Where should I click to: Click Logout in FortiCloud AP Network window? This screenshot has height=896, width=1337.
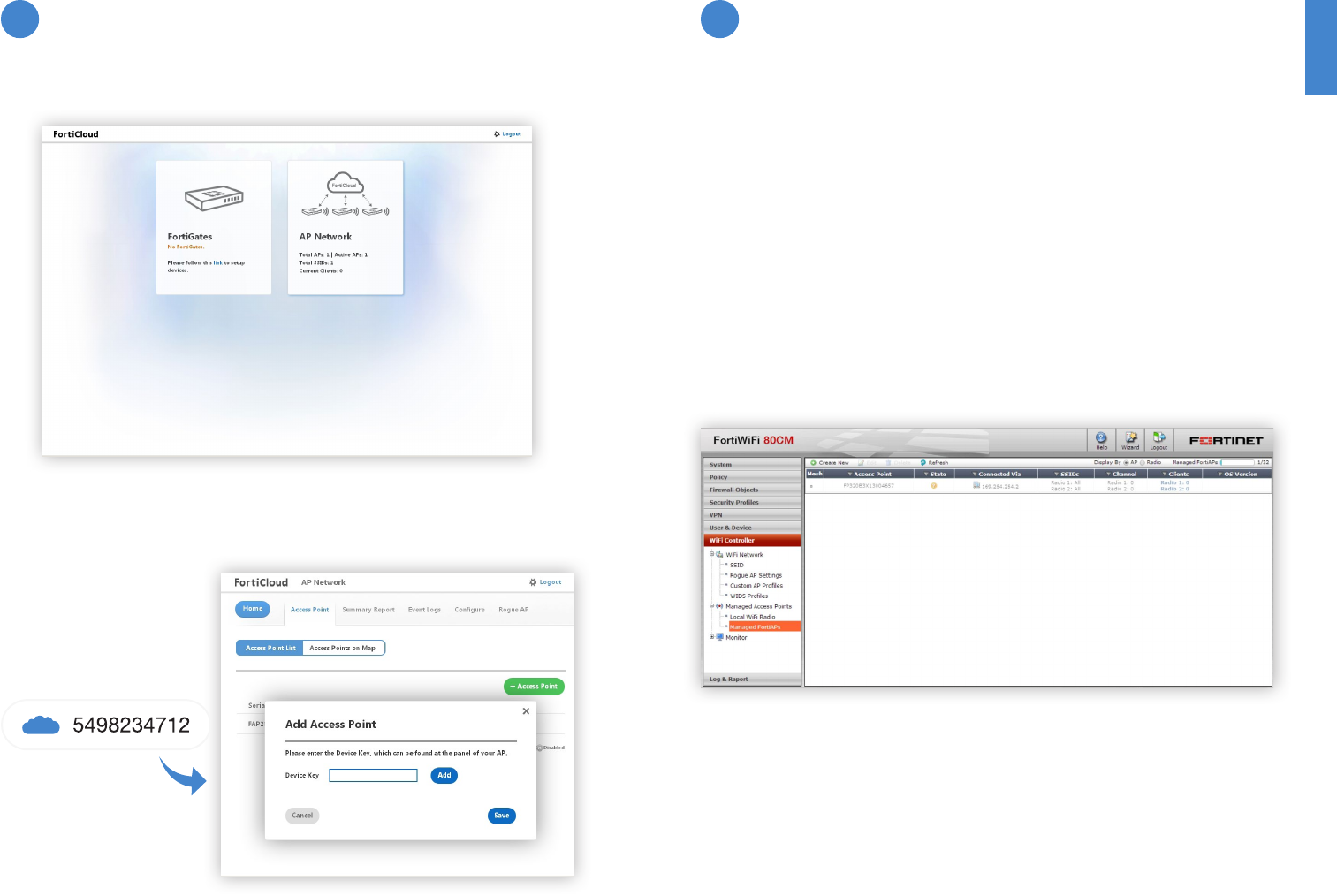[x=551, y=582]
